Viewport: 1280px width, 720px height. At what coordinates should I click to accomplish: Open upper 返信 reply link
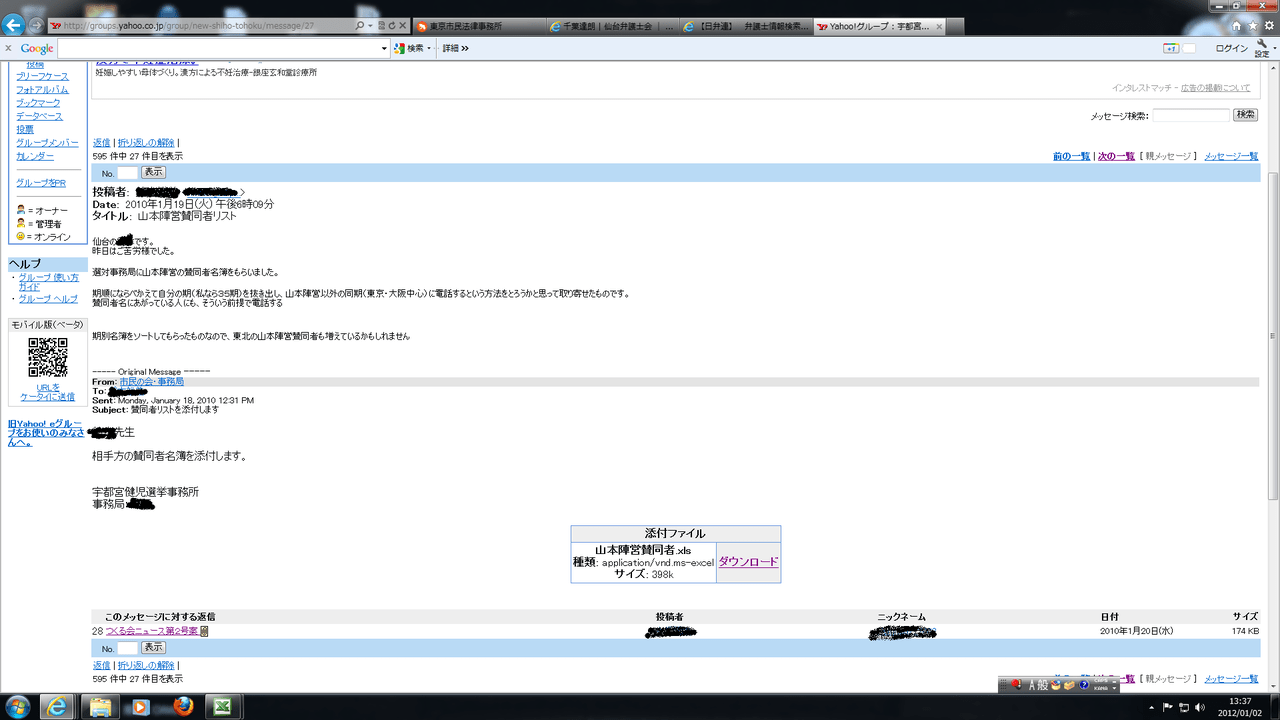click(x=102, y=143)
